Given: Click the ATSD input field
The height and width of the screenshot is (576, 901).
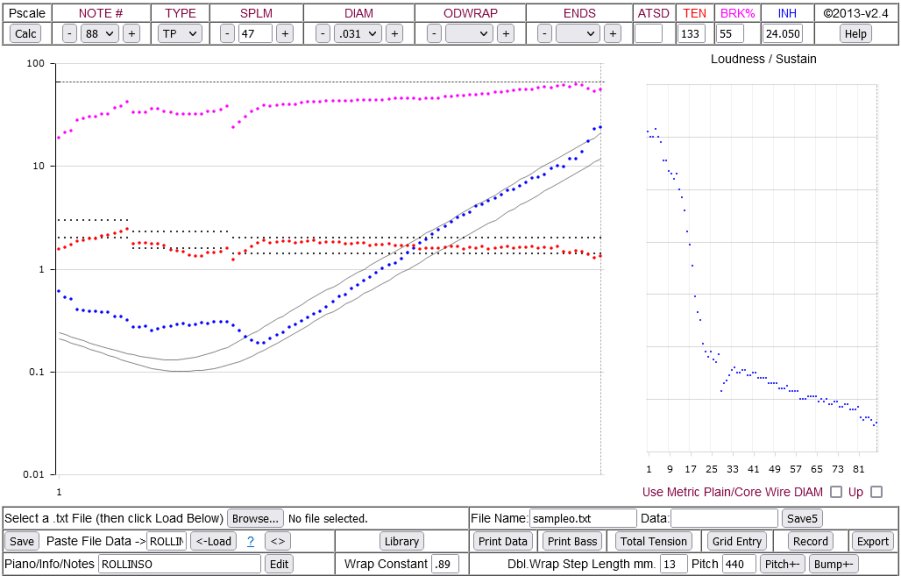Looking at the screenshot, I should pos(649,34).
